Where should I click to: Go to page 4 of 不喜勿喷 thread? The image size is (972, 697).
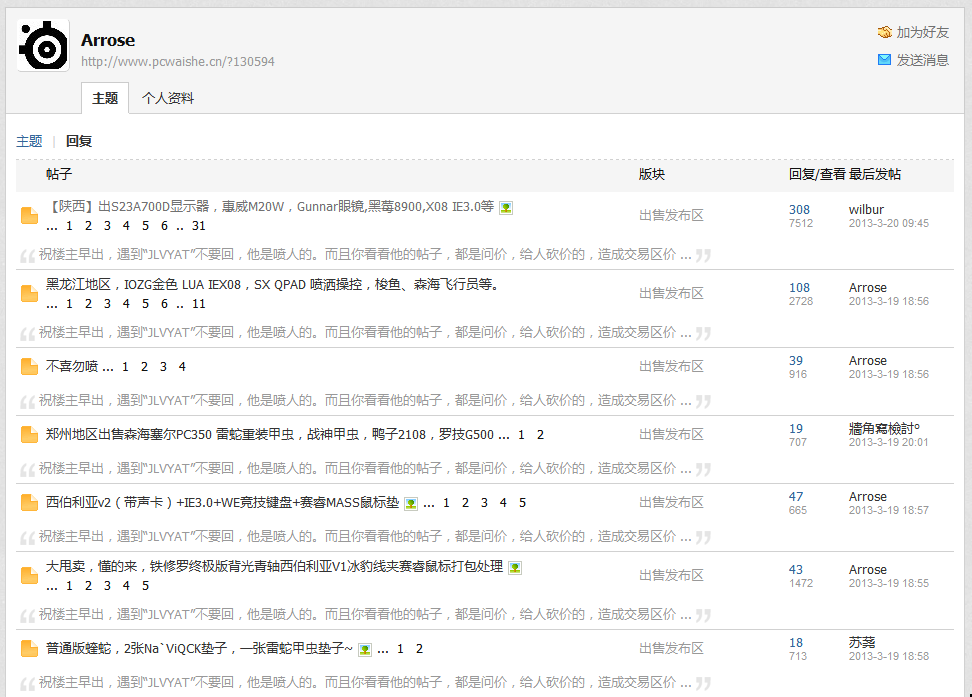182,366
